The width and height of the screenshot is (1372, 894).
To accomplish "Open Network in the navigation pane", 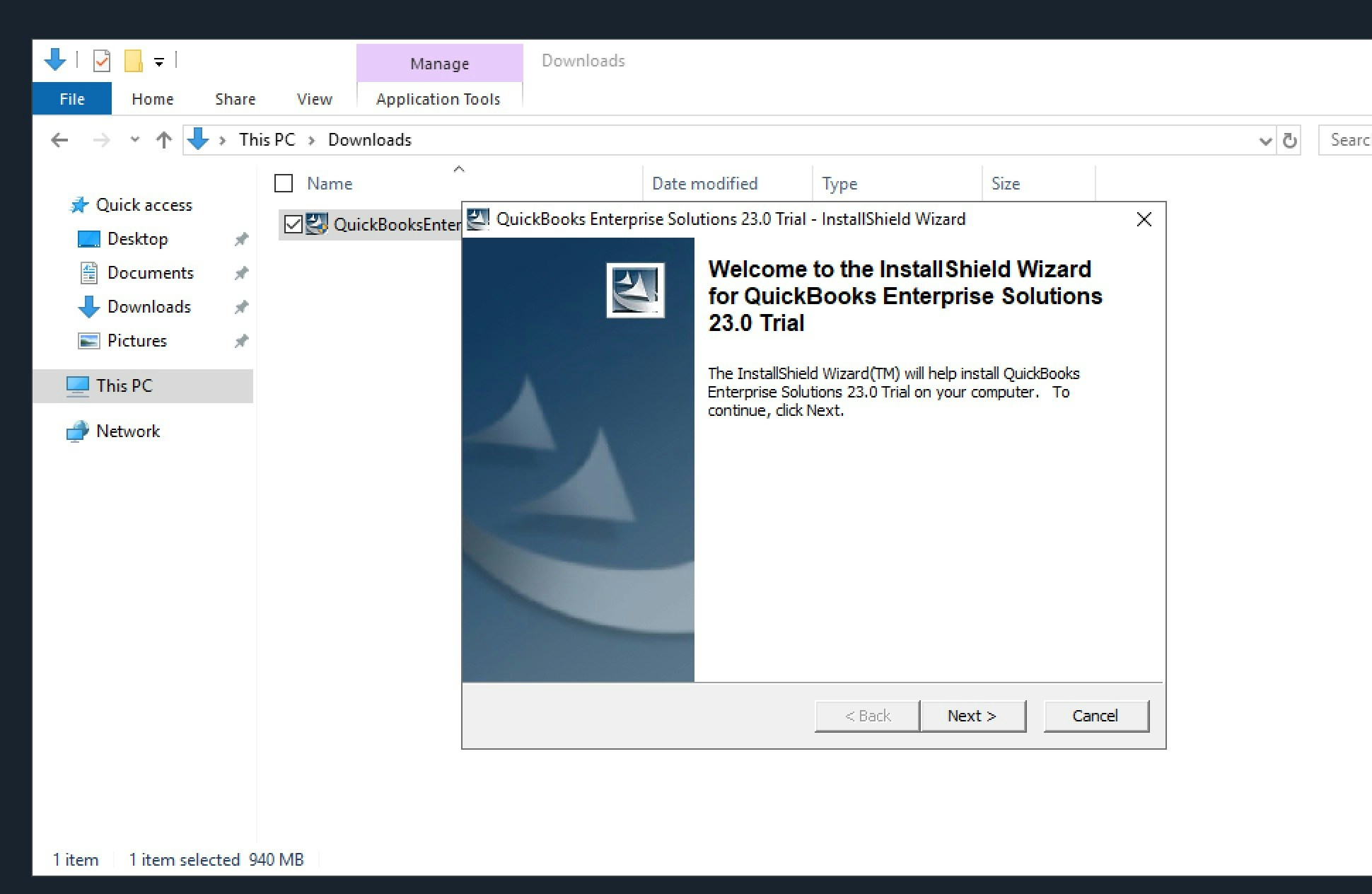I will click(127, 431).
